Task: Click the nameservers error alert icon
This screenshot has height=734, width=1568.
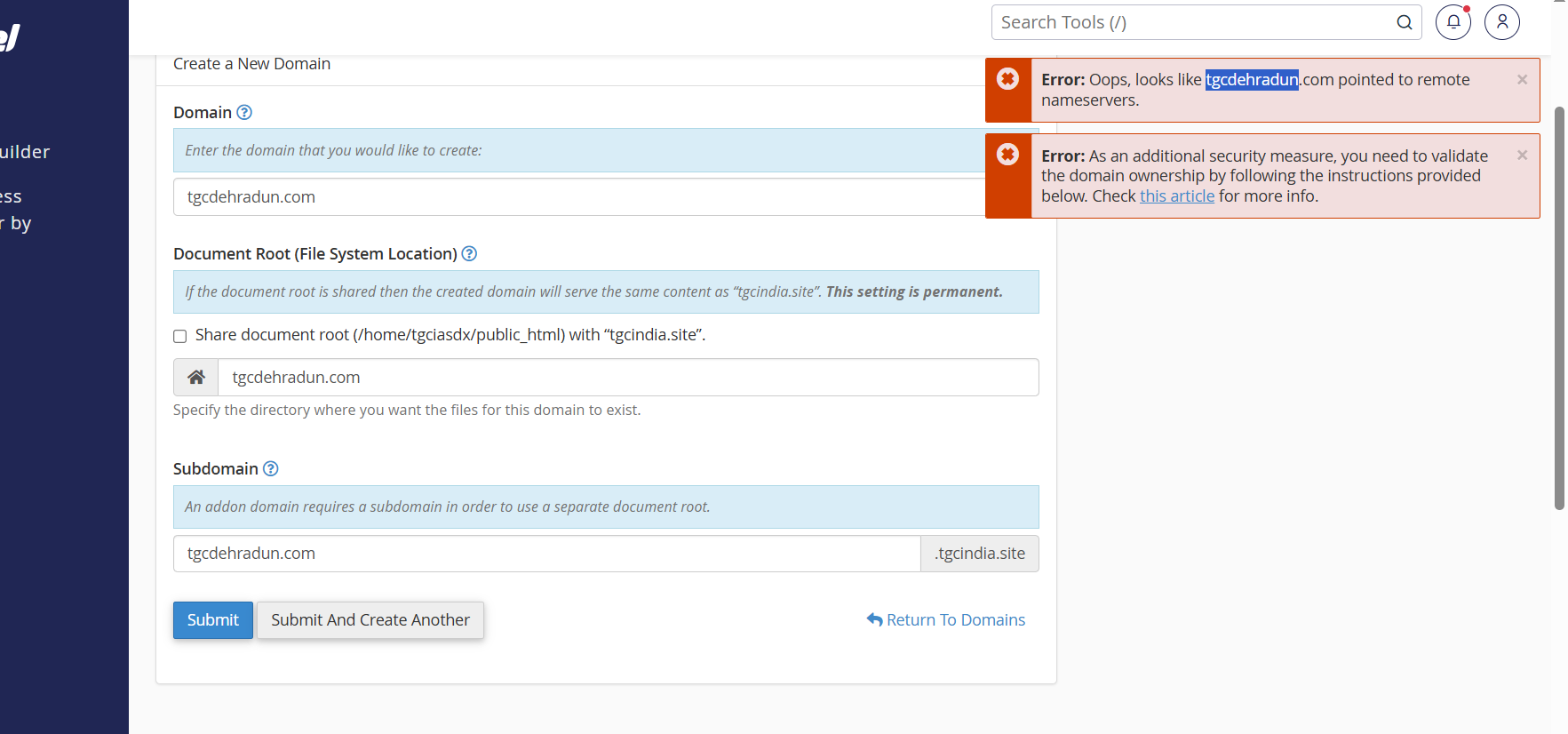Action: pyautogui.click(x=1007, y=79)
